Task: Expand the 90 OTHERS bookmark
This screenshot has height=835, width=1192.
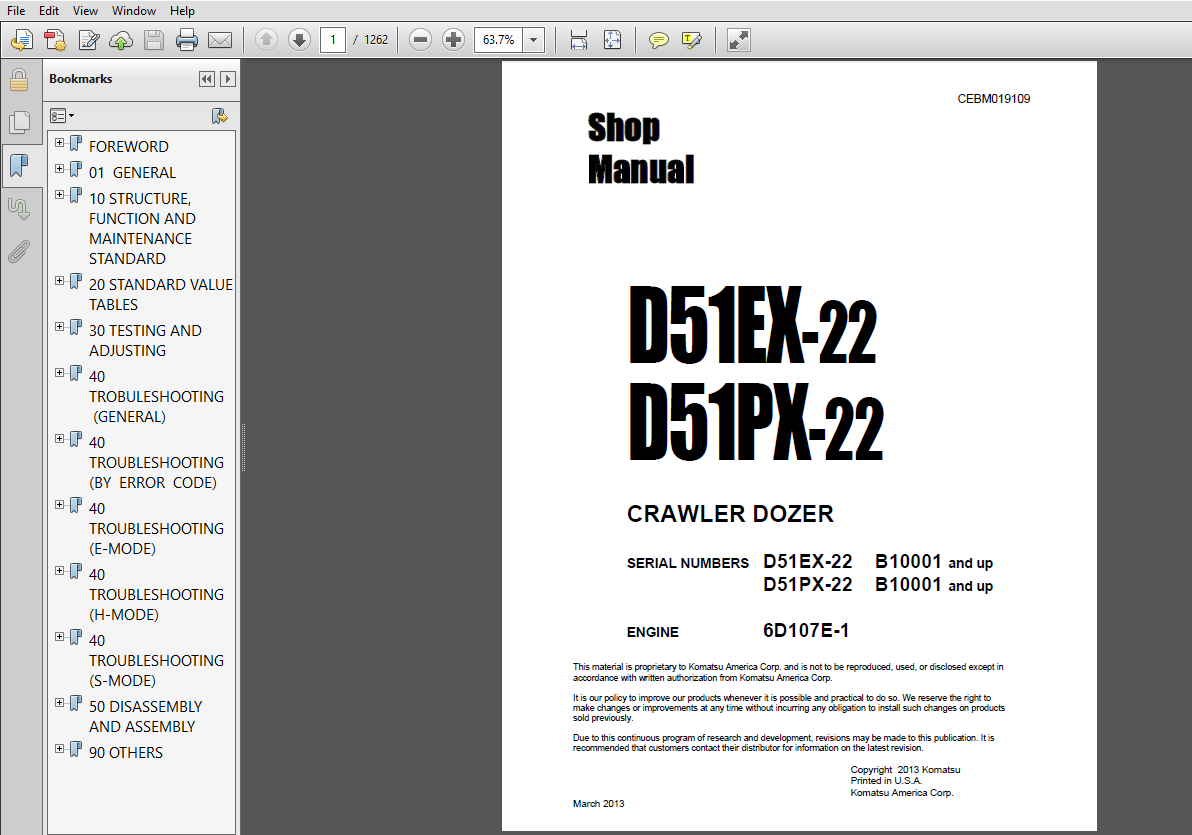Action: pyautogui.click(x=59, y=748)
